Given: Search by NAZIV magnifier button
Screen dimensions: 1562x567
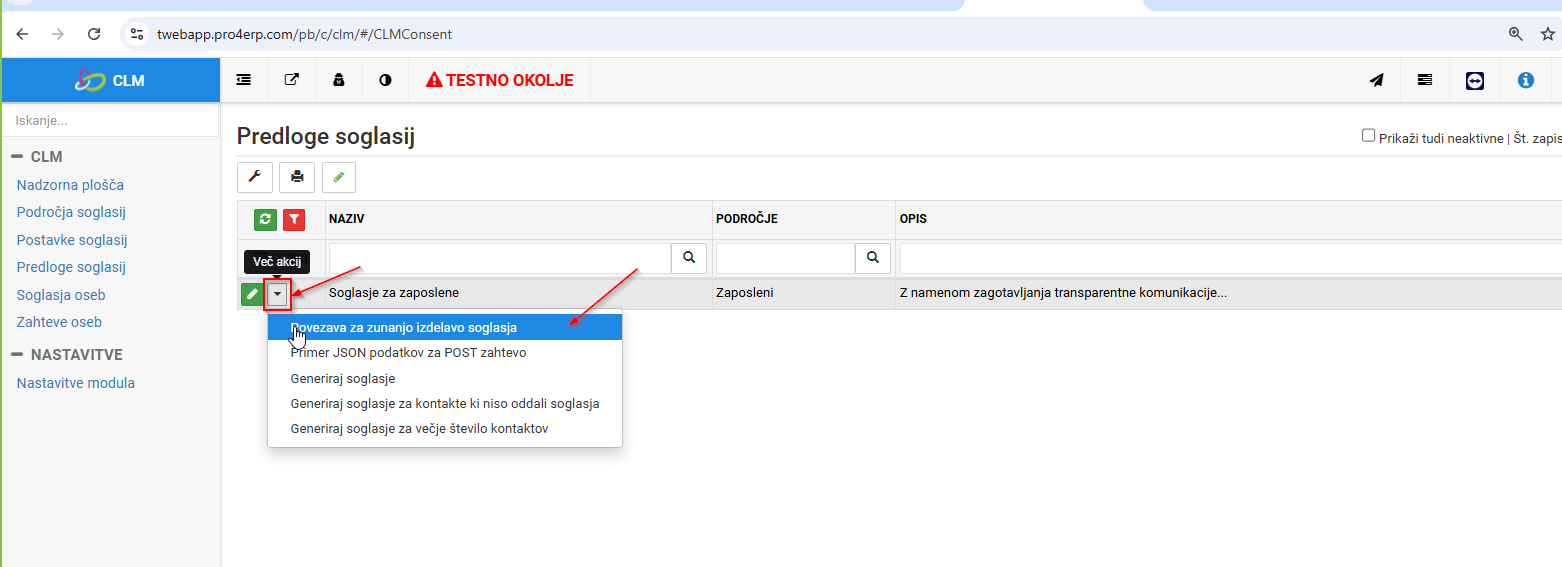Looking at the screenshot, I should point(689,258).
